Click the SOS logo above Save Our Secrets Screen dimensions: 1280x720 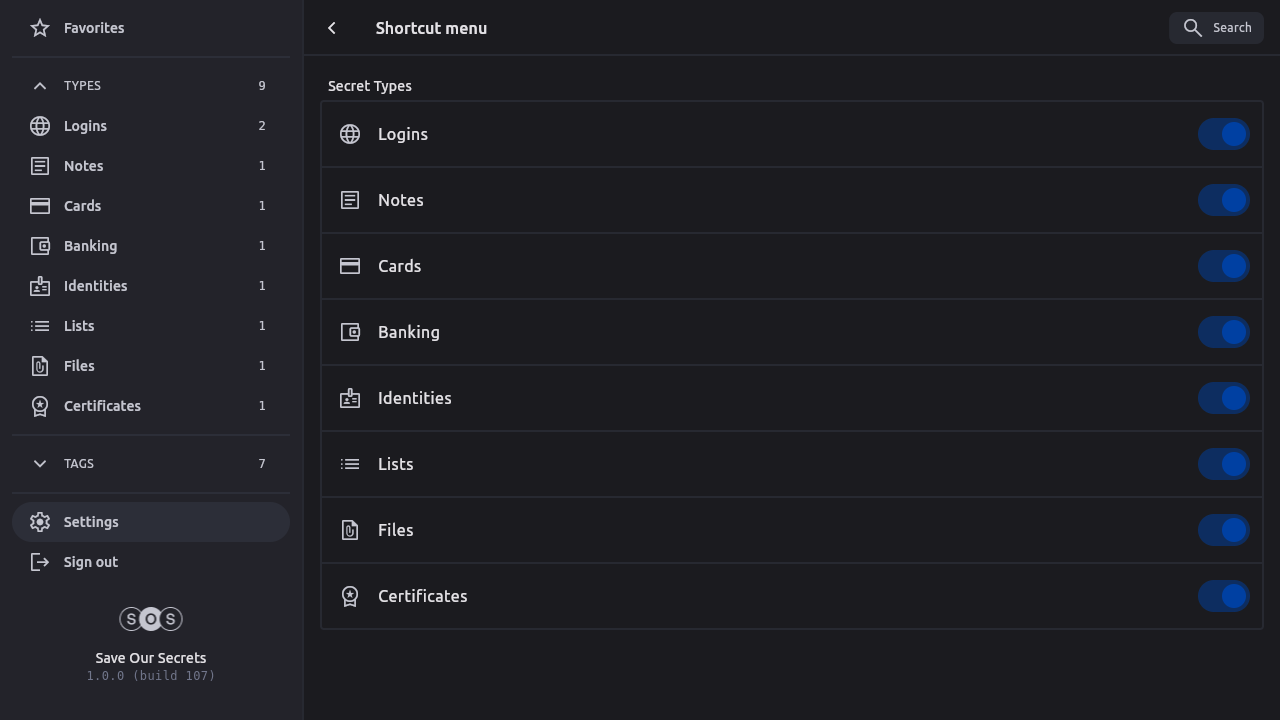[151, 619]
